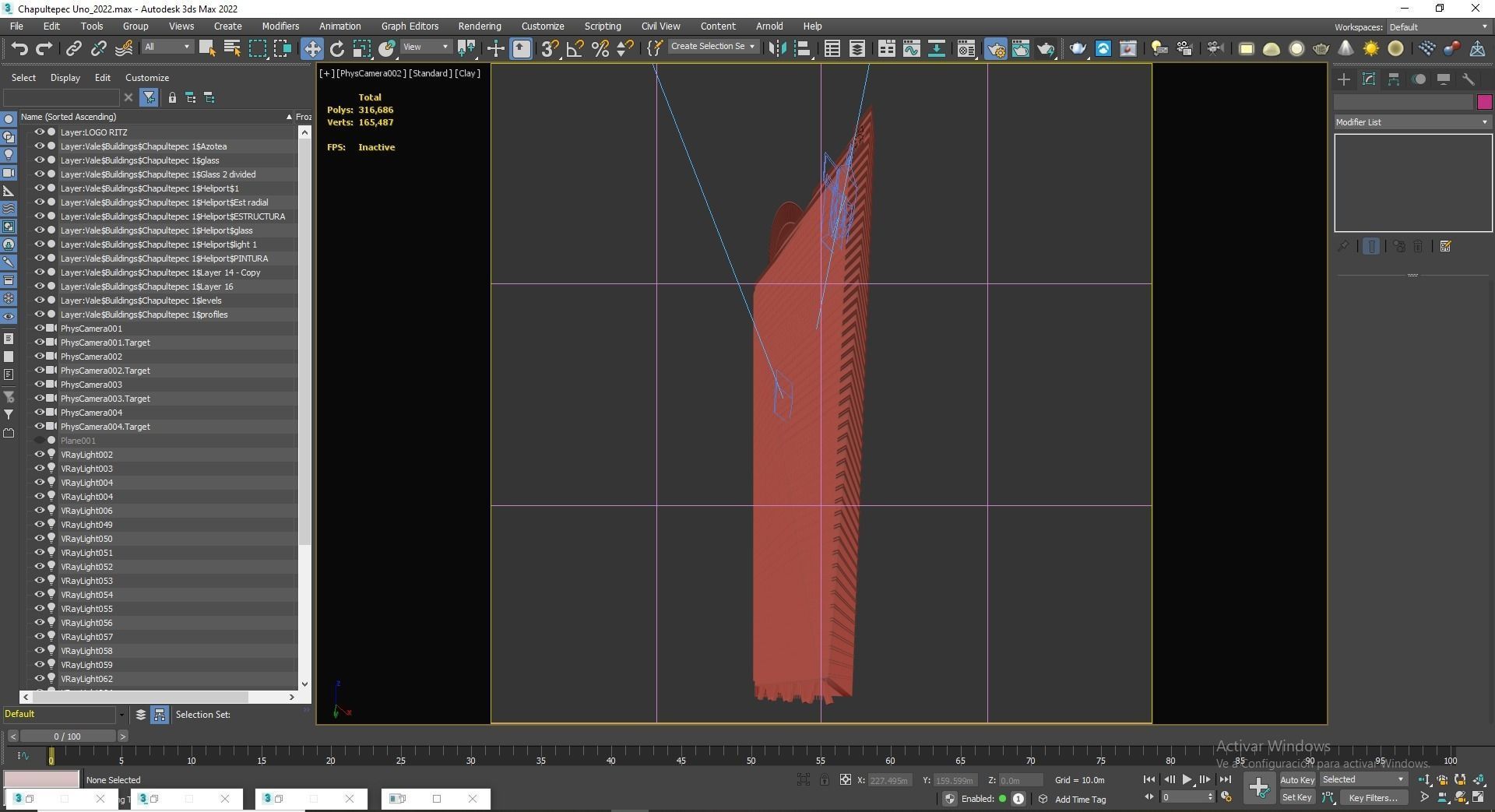Click Add Time Tag

tap(1080, 800)
